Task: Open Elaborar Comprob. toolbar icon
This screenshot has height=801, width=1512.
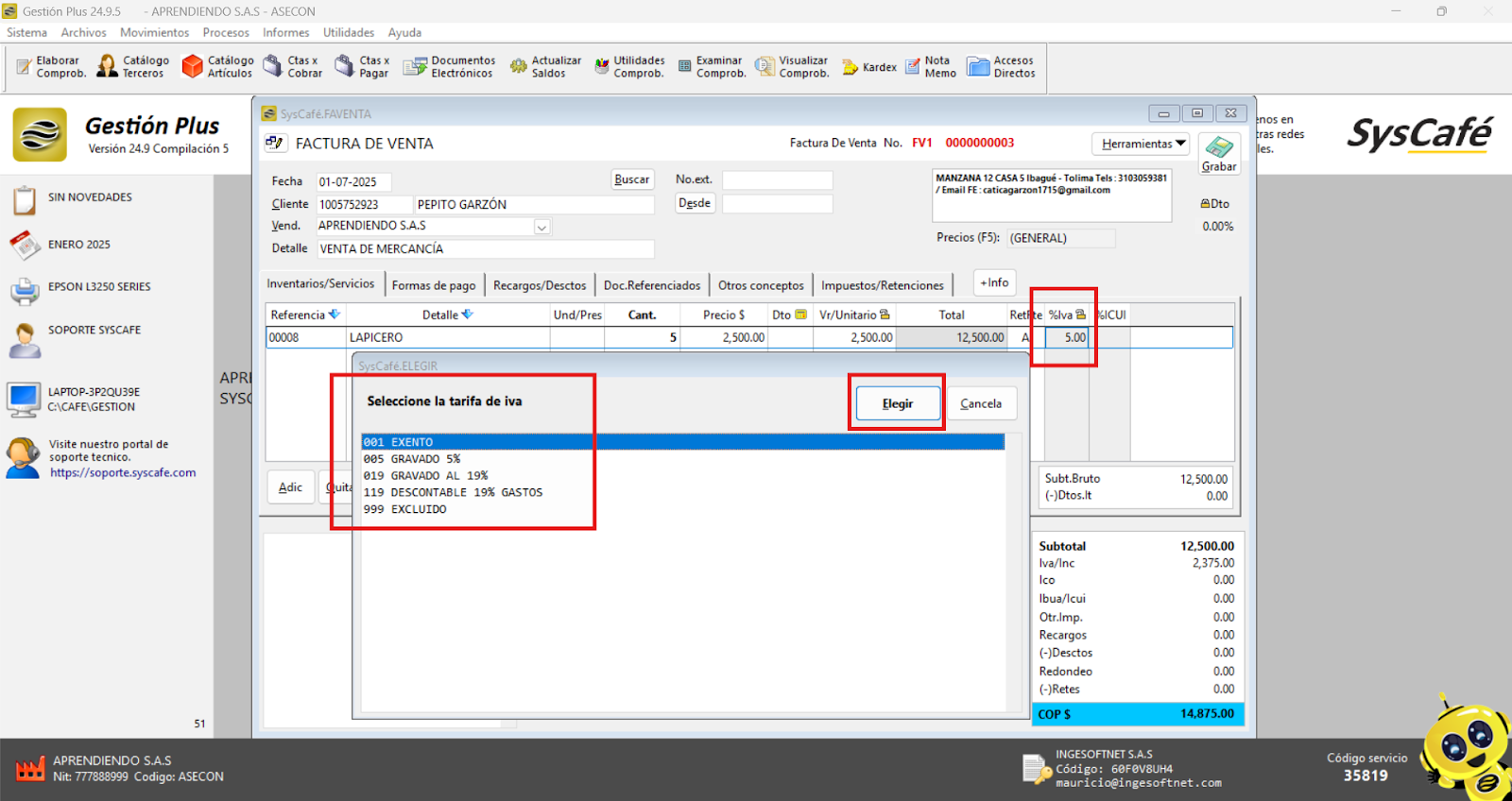Action: tap(51, 67)
